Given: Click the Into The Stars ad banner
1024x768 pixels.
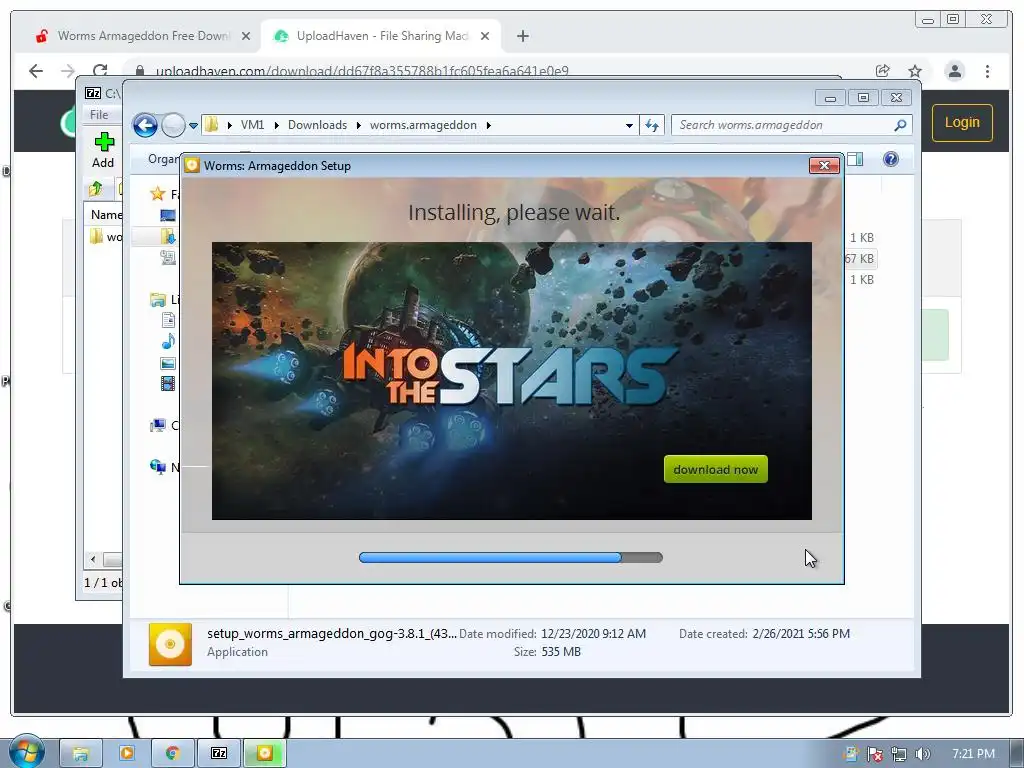Looking at the screenshot, I should 511,381.
